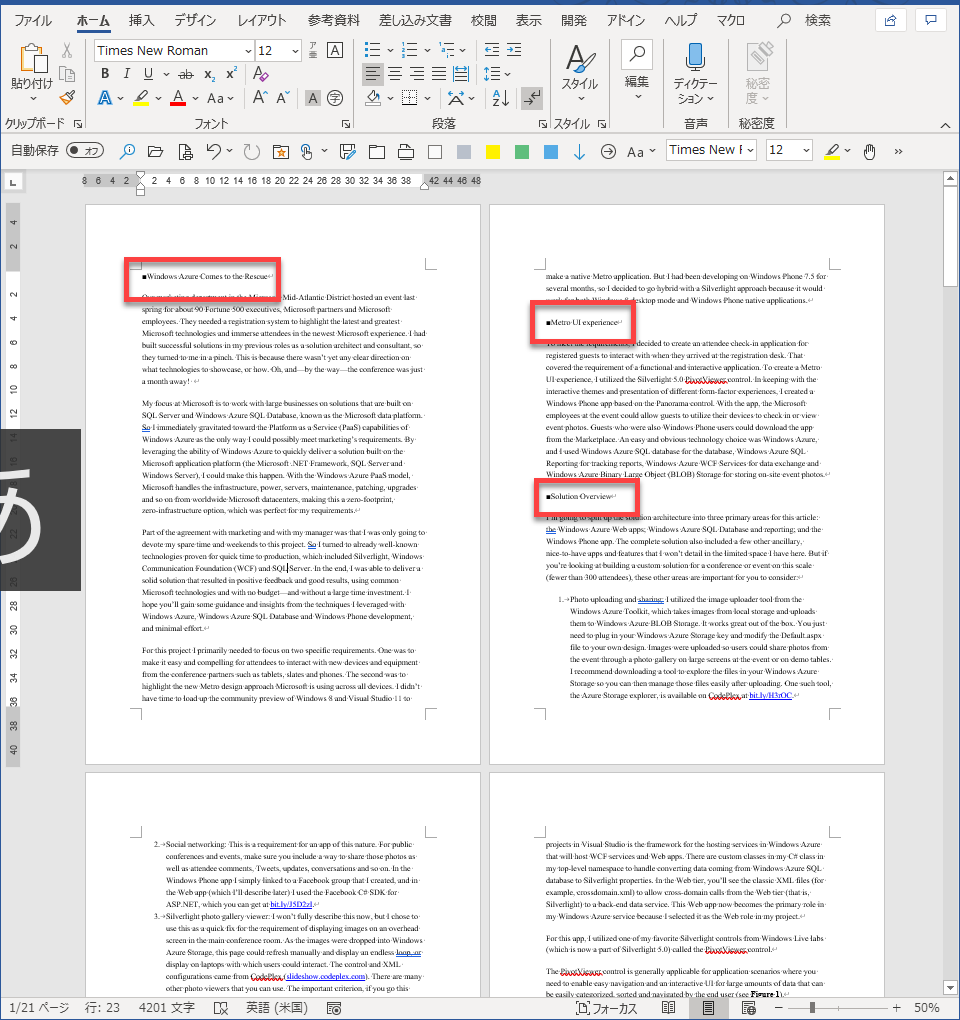The width and height of the screenshot is (960, 1020).
Task: Click the フォーカス button in status bar
Action: coord(606,1008)
